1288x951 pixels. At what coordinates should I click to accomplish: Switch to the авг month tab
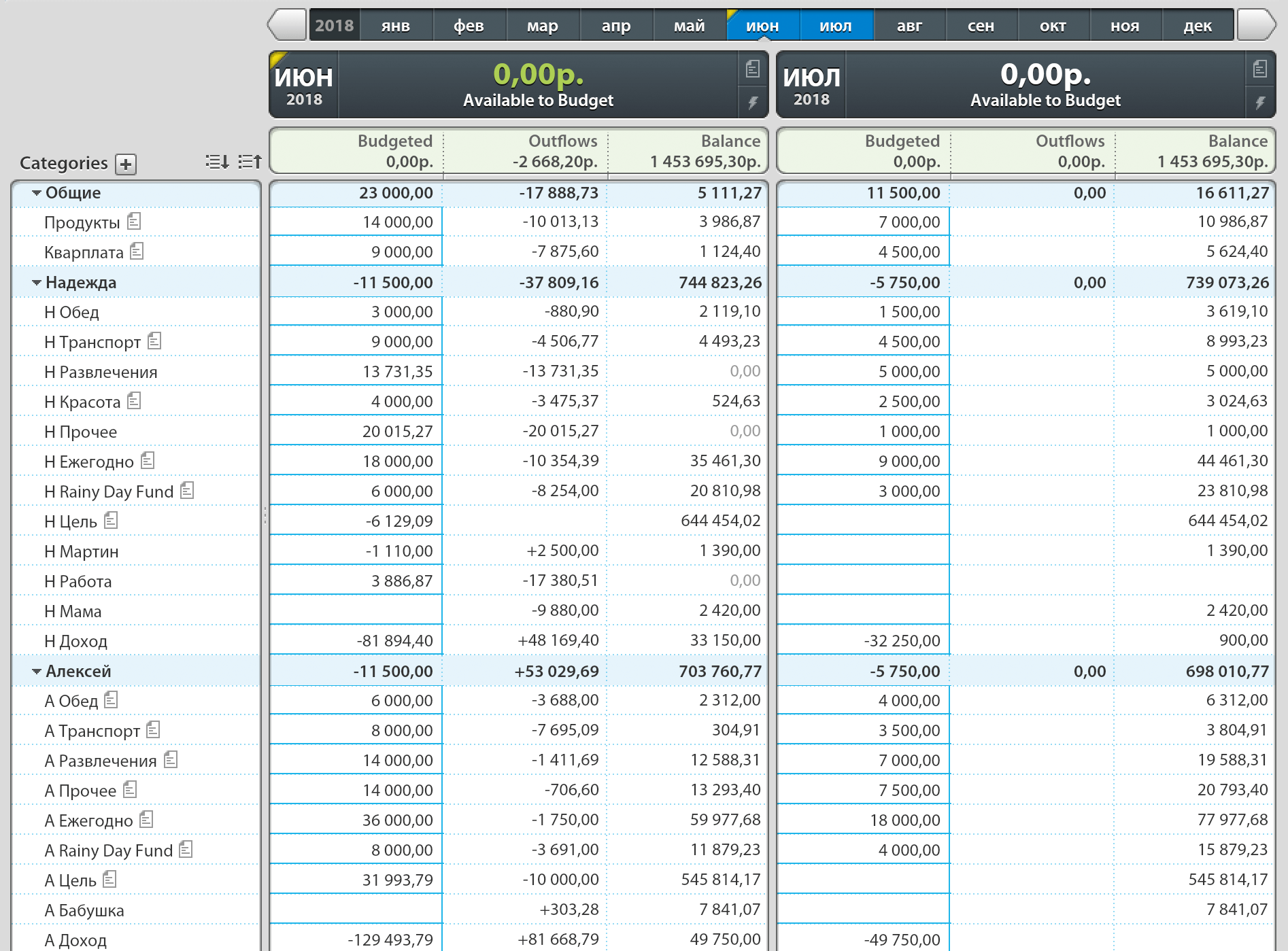pos(909,26)
